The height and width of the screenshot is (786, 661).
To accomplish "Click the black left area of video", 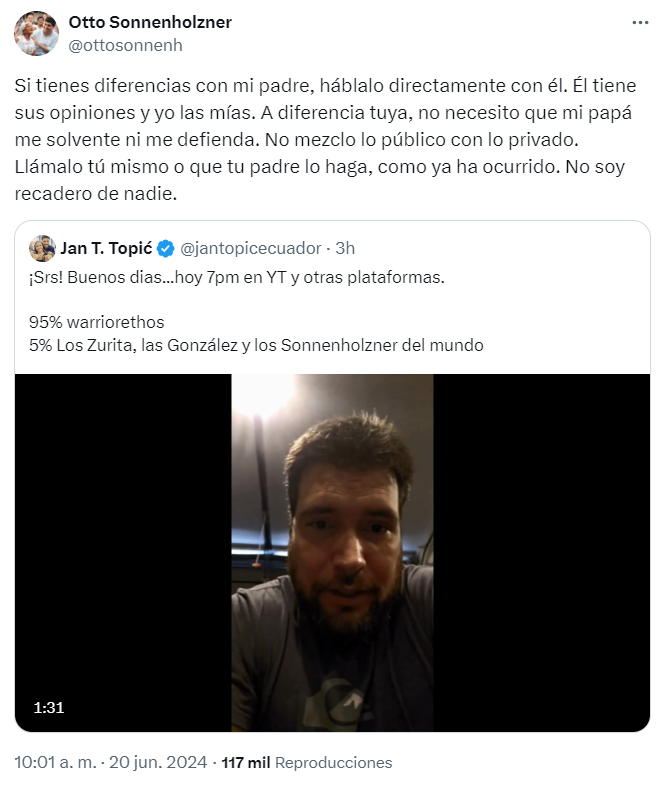I will (x=123, y=552).
